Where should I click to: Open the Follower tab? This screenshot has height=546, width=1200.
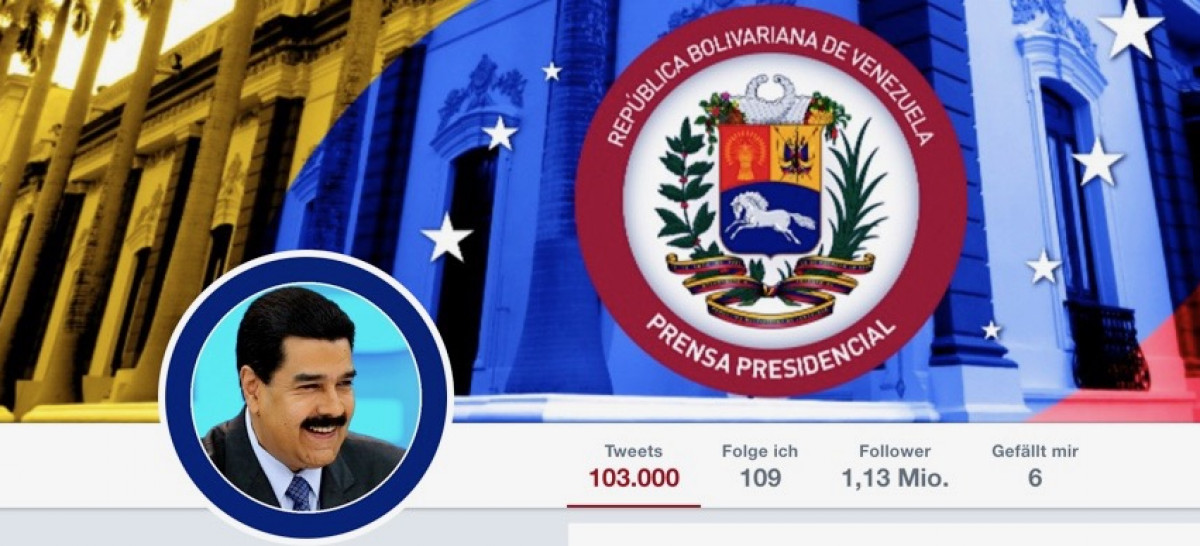coord(895,465)
